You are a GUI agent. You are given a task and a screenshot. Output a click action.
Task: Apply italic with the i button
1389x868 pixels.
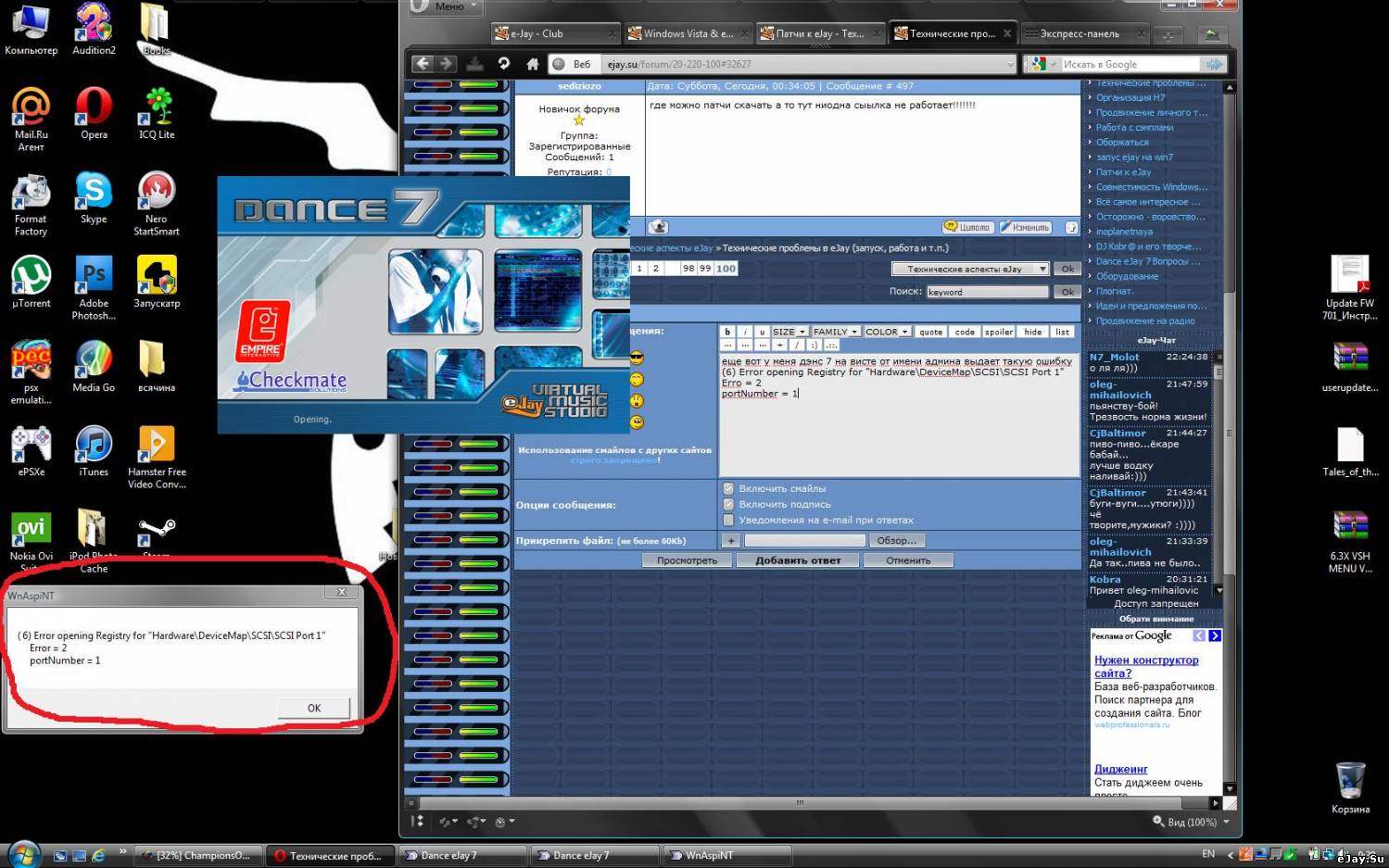pos(745,332)
